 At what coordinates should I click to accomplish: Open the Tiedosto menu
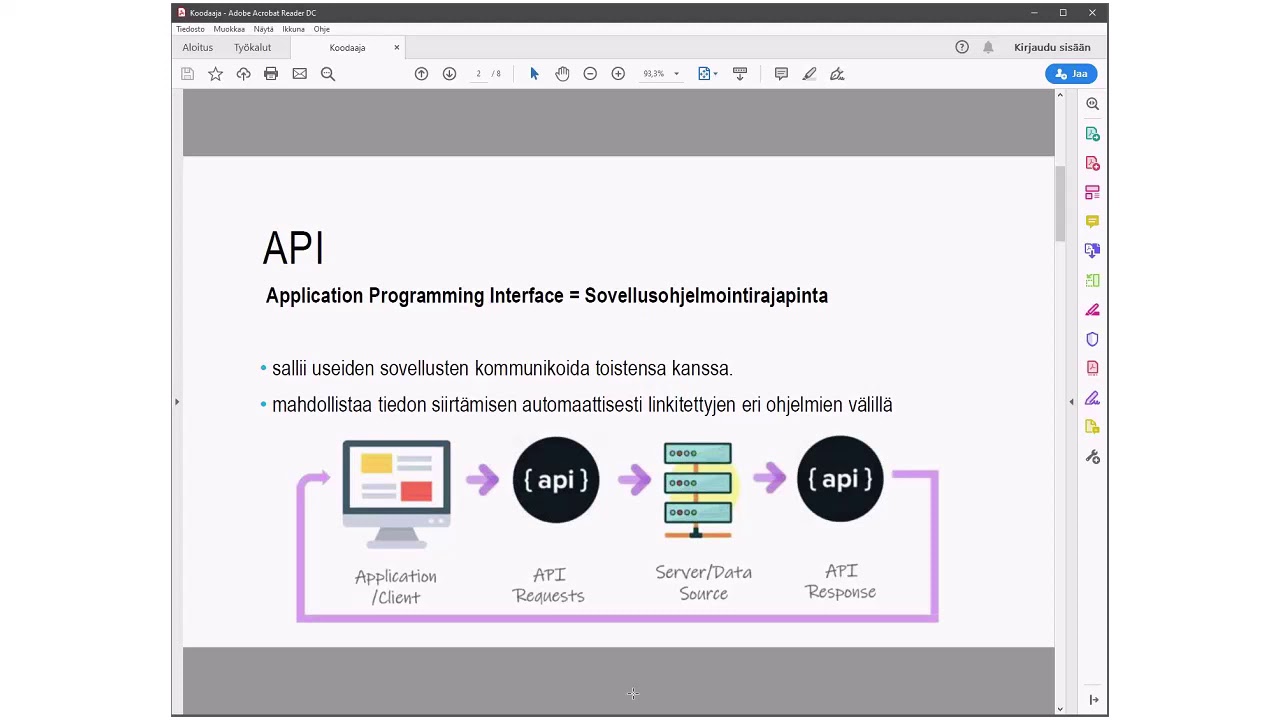coord(190,29)
